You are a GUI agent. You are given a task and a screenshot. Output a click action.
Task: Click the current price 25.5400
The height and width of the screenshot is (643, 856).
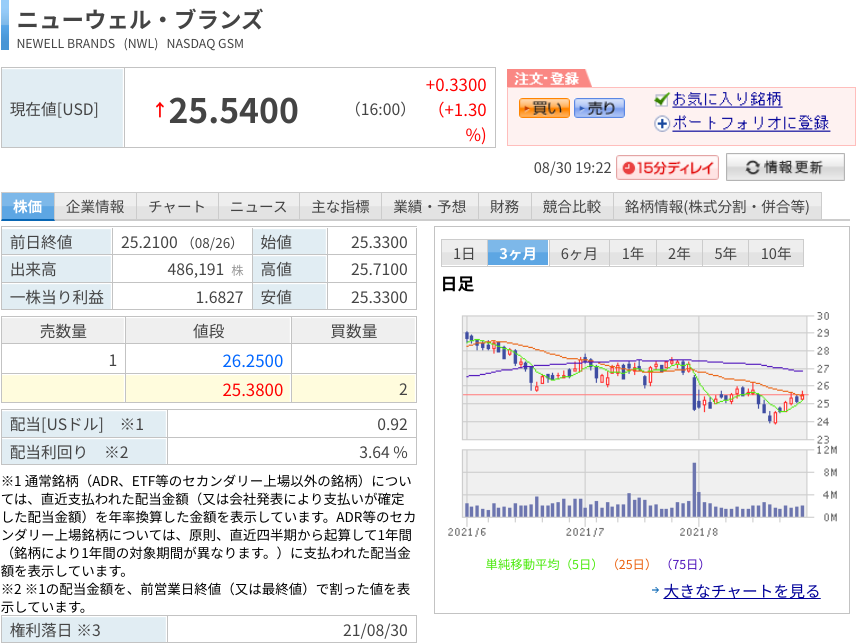233,111
